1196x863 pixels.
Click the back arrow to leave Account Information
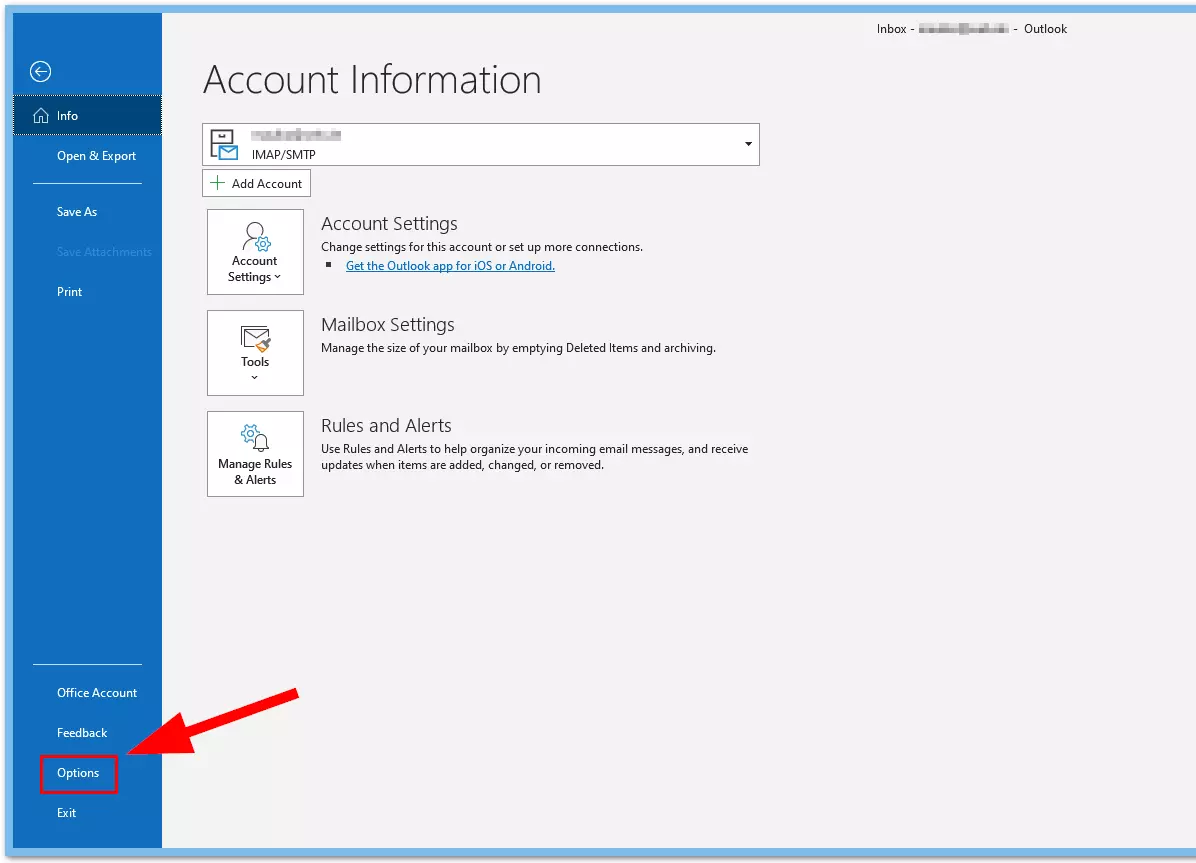pos(40,71)
